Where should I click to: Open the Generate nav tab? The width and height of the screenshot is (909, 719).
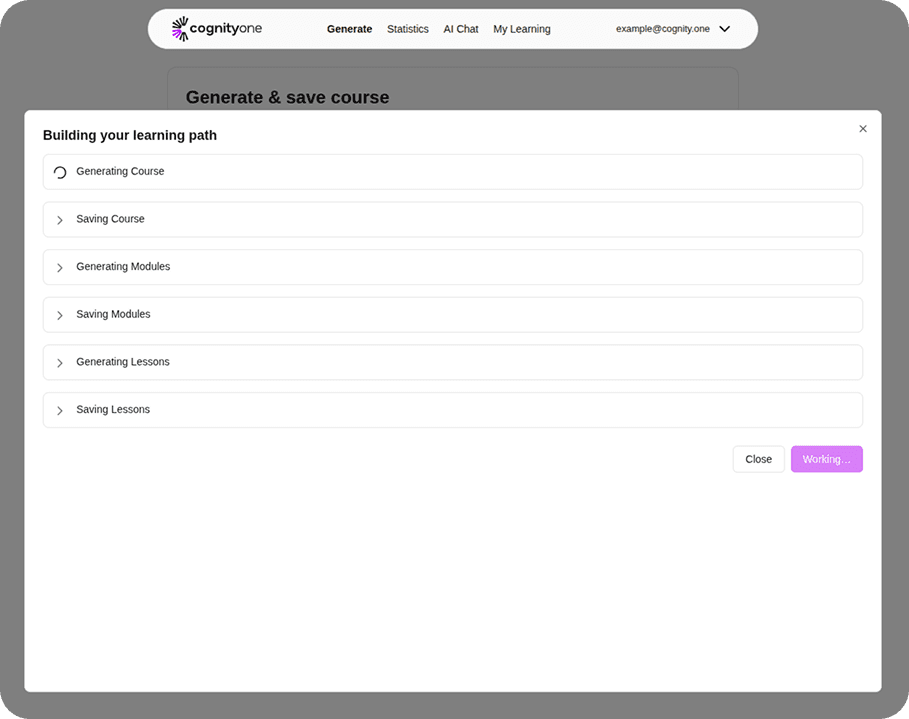349,29
